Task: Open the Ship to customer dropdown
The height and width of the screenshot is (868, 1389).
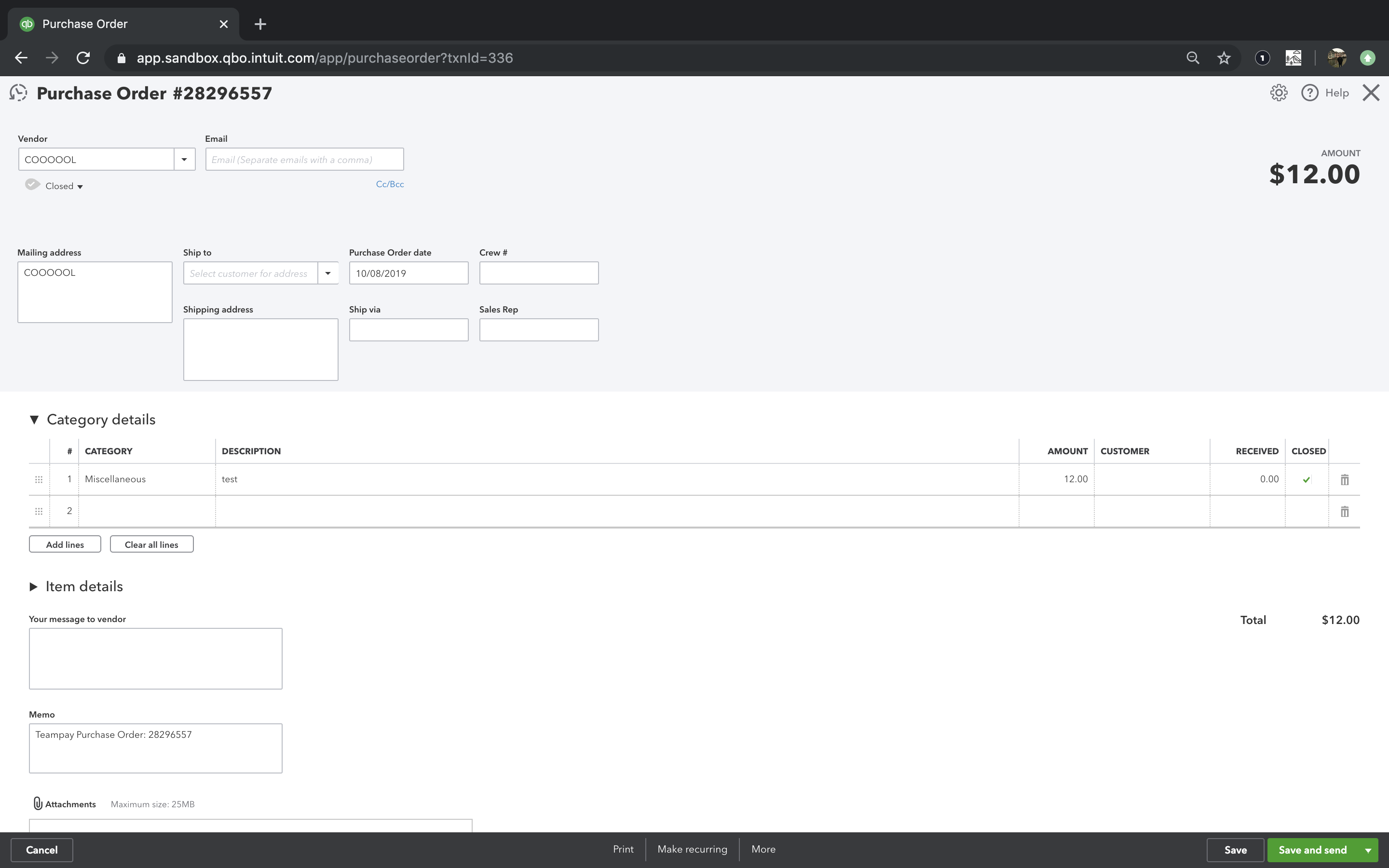Action: (328, 273)
